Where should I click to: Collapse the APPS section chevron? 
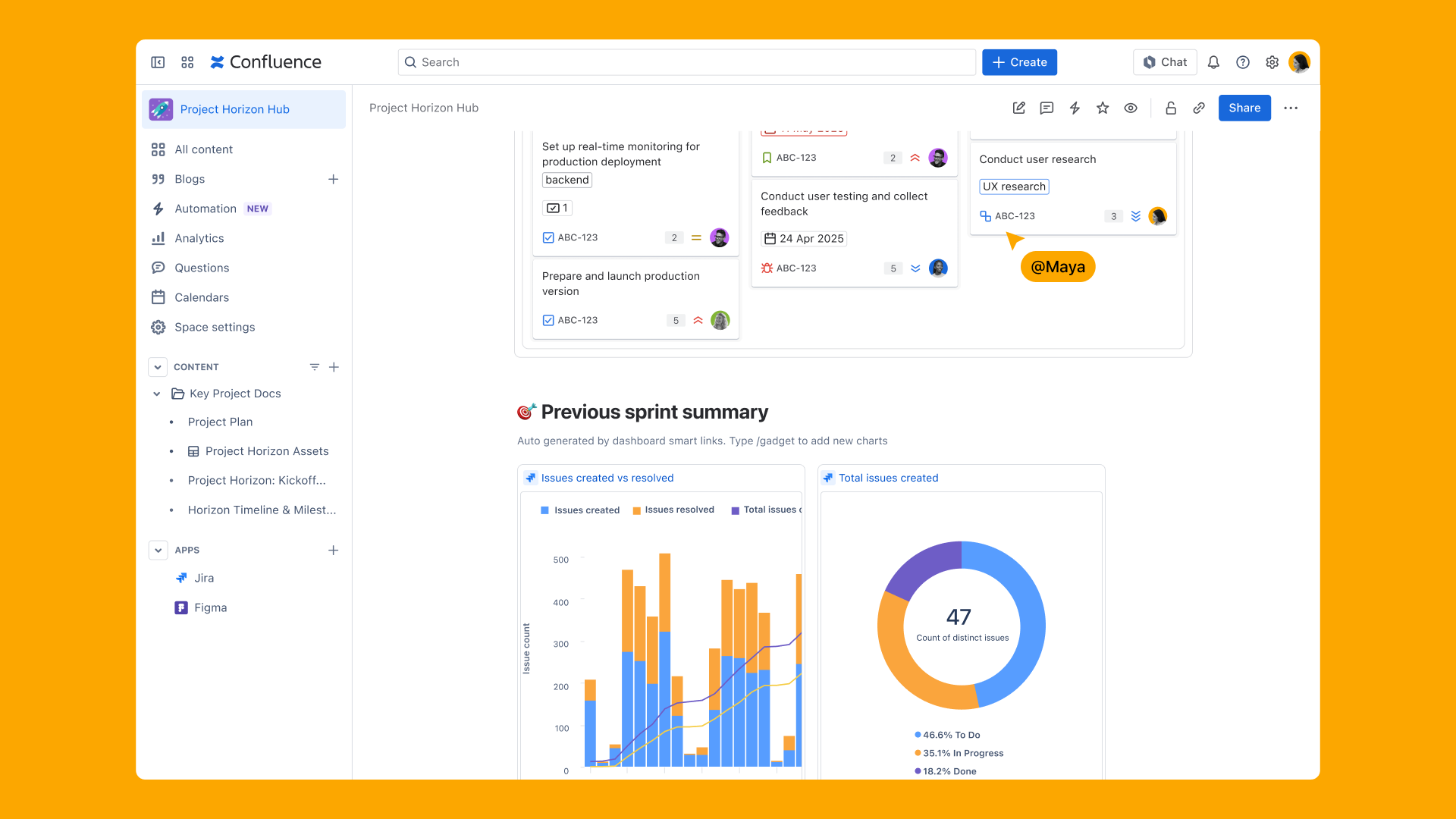click(x=158, y=551)
